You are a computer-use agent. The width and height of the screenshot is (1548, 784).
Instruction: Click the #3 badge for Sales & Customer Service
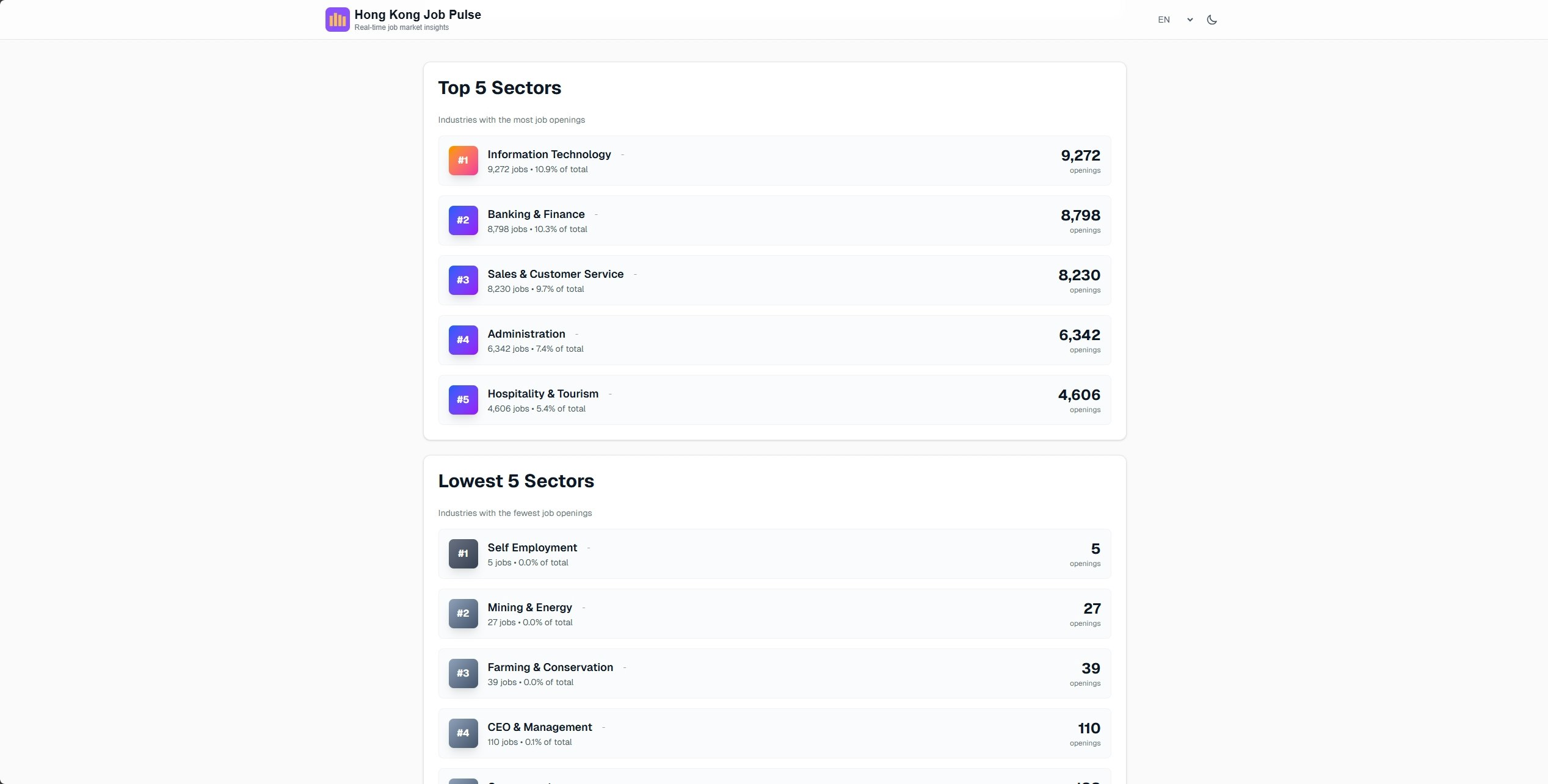463,280
